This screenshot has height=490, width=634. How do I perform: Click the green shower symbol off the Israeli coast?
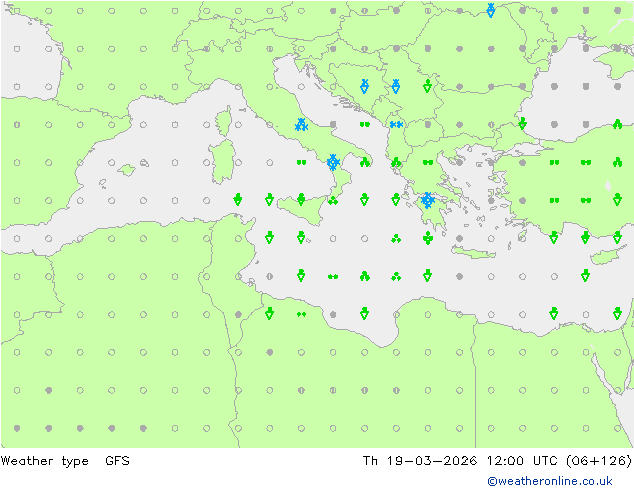point(617,313)
